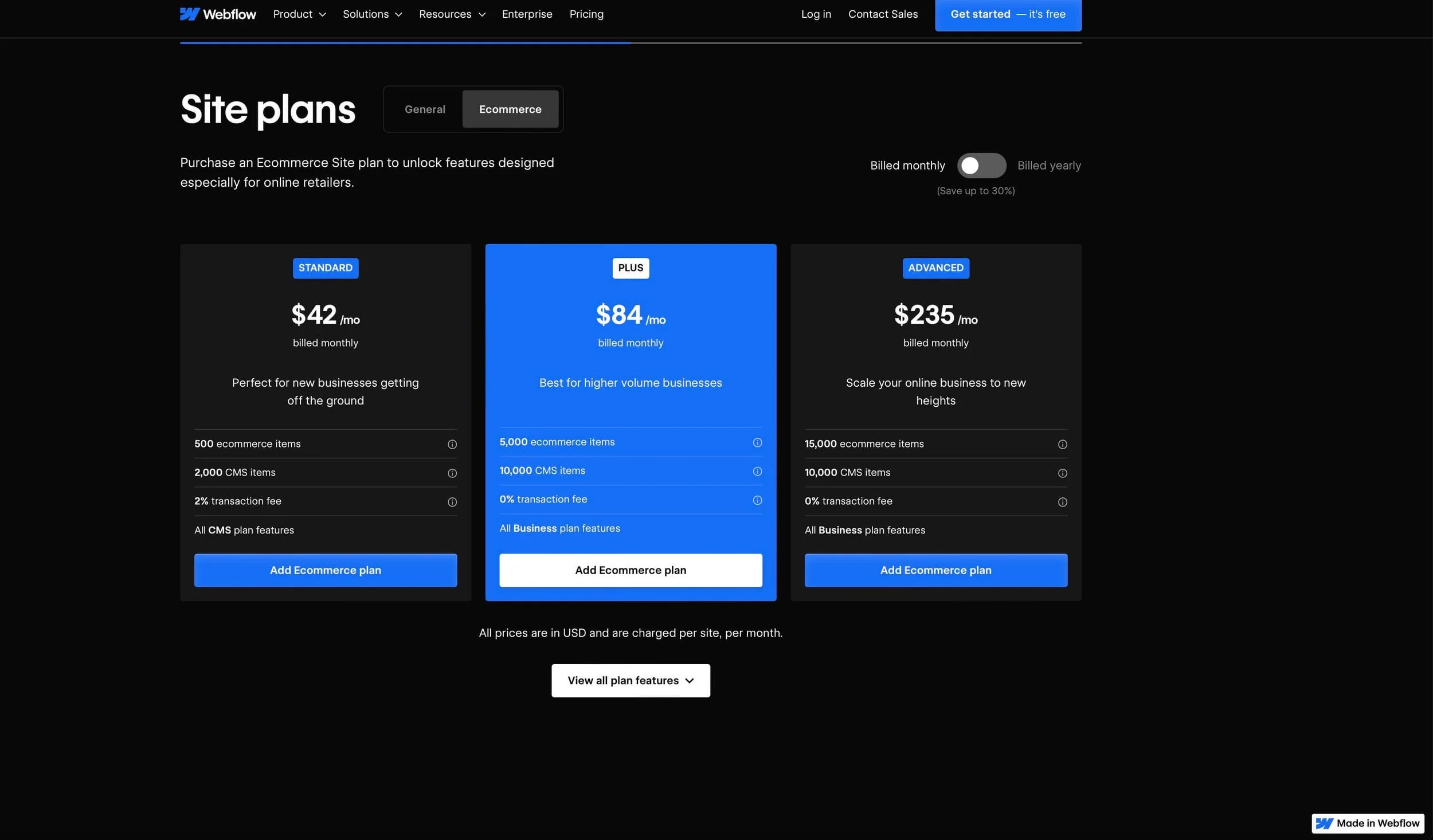The image size is (1433, 840).
Task: Click the Webflow logo in header
Action: click(x=218, y=14)
